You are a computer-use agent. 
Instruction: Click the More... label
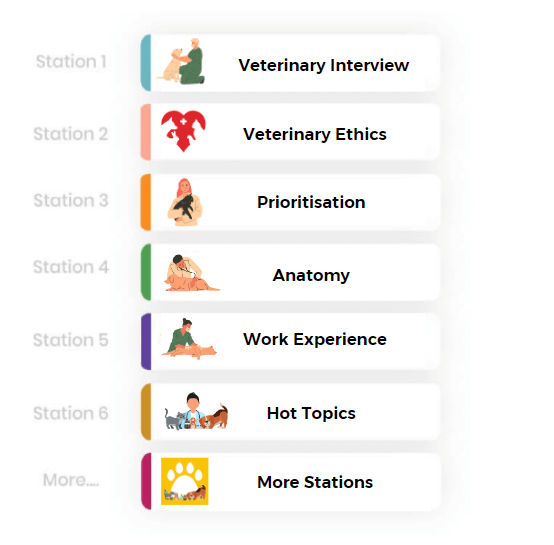click(x=71, y=480)
